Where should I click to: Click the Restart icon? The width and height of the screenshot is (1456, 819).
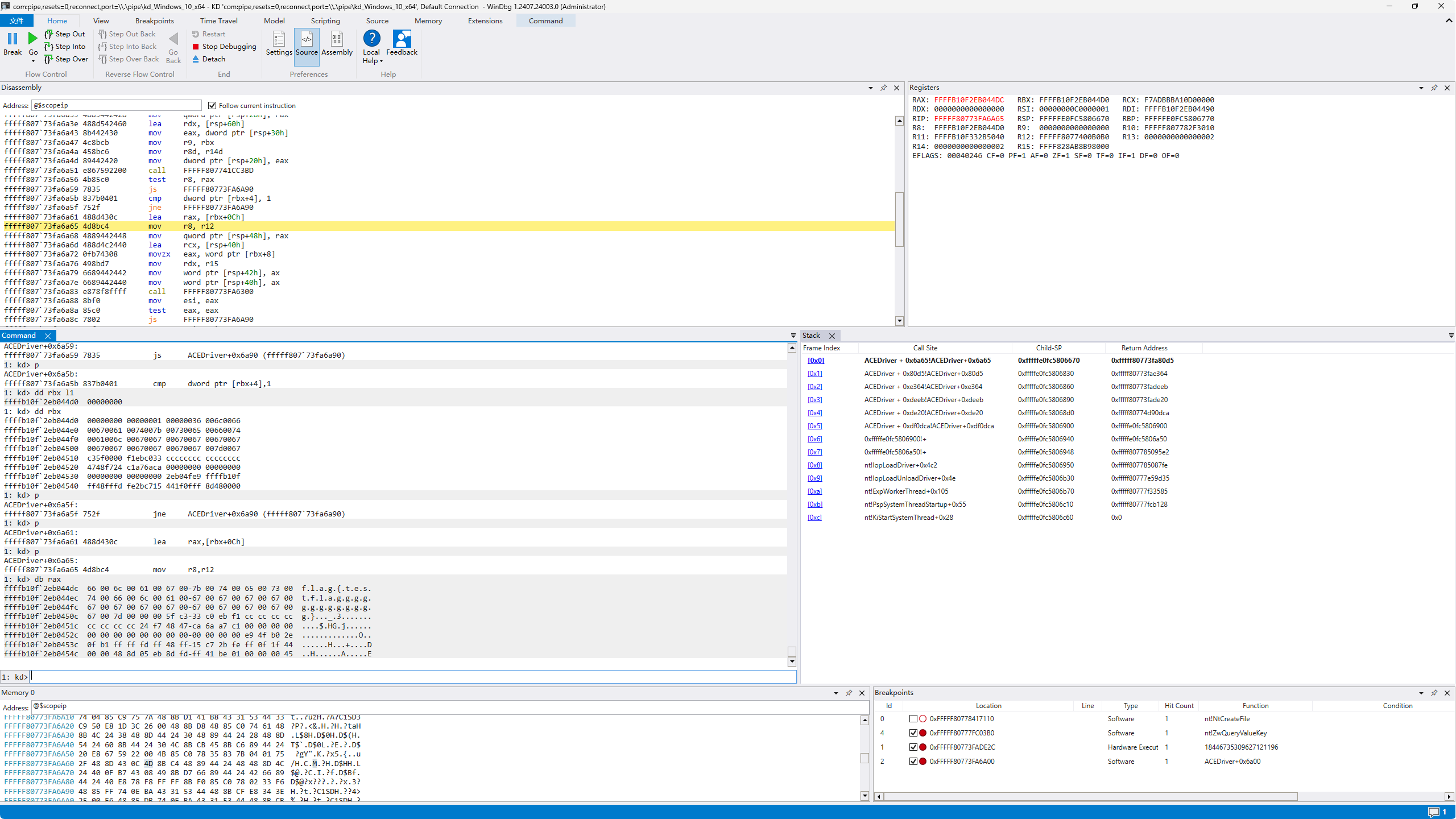tap(196, 34)
